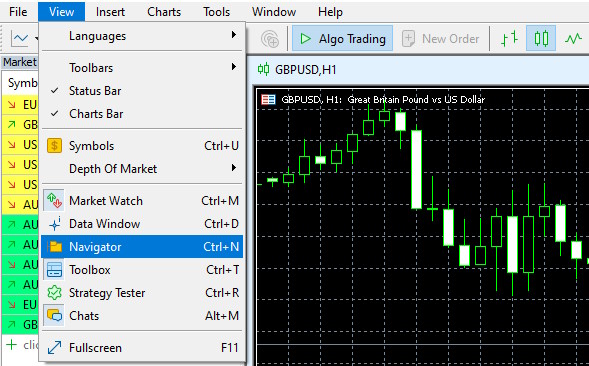This screenshot has width=589, height=366.
Task: Click the Market Watch panel title
Action: tap(20, 62)
